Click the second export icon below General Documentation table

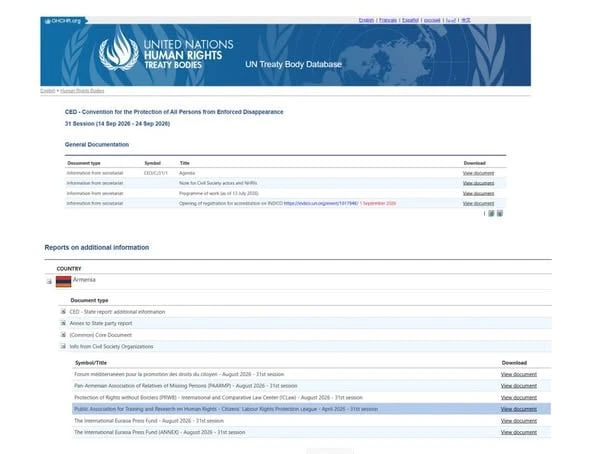pos(500,213)
